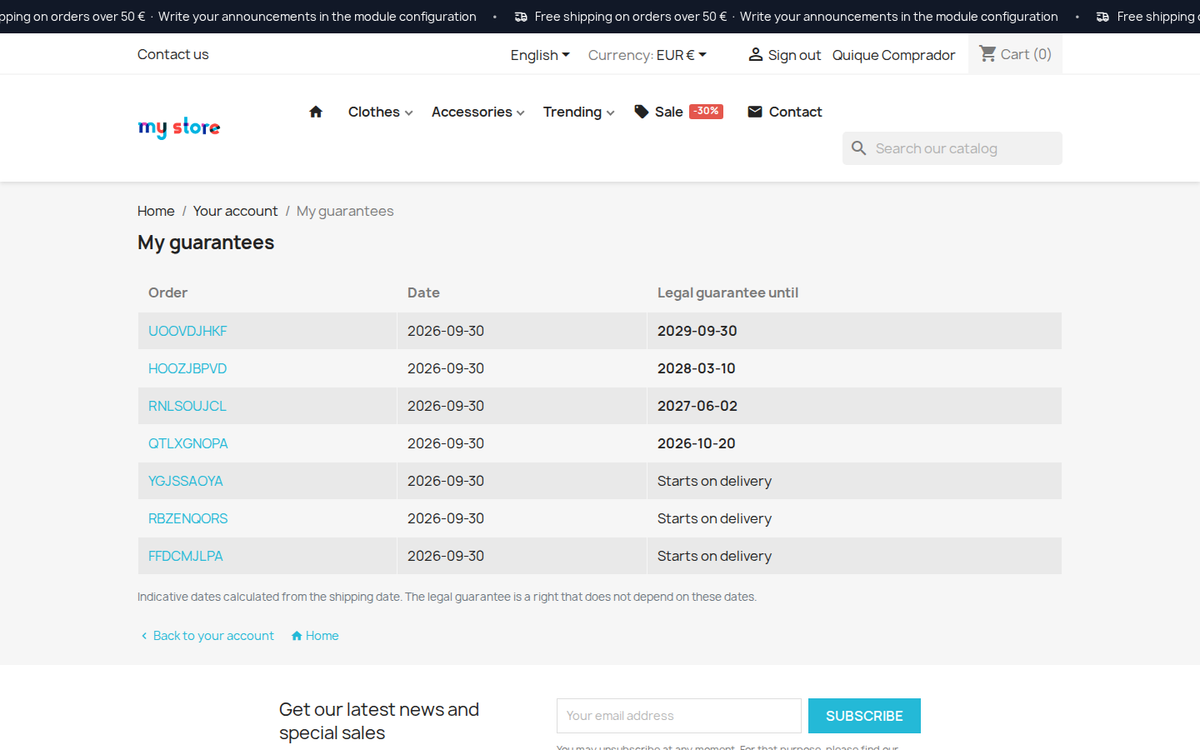The image size is (1200, 750).
Task: Click Back to your account link
Action: [207, 636]
